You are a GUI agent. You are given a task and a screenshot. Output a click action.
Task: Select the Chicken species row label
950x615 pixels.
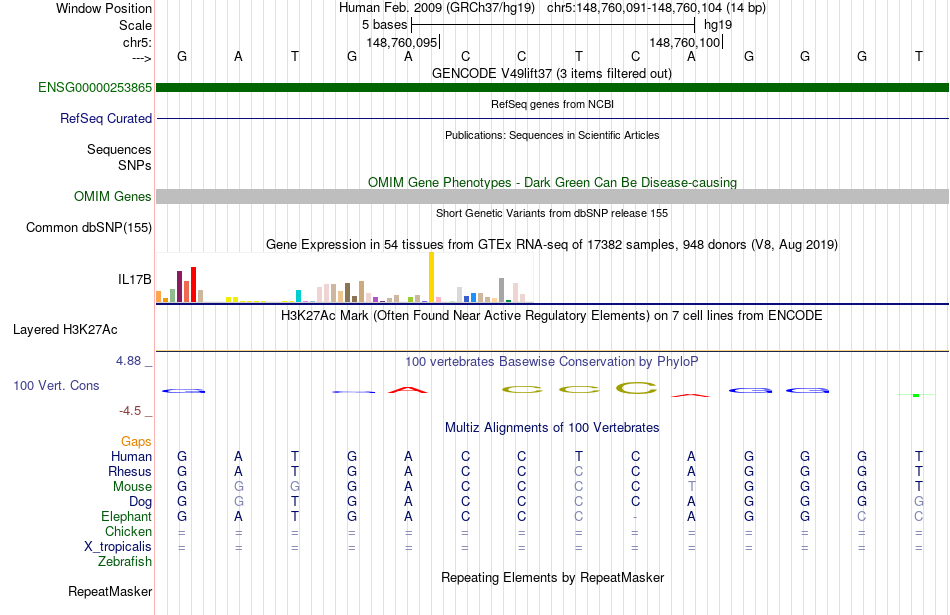(128, 531)
